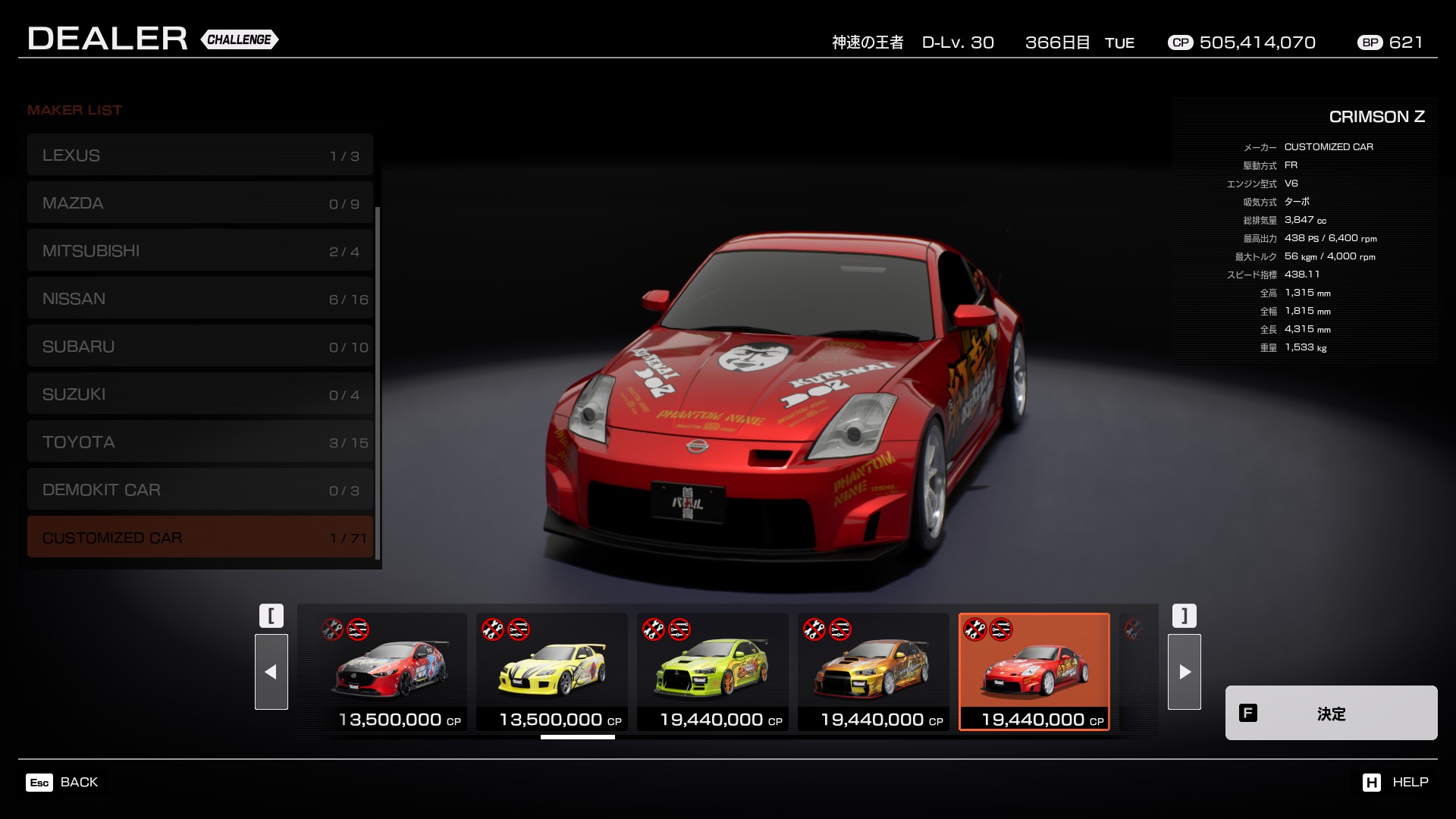This screenshot has width=1456, height=819.
Task: Click no-tuning wrench icon on yellow car
Action: click(x=493, y=629)
